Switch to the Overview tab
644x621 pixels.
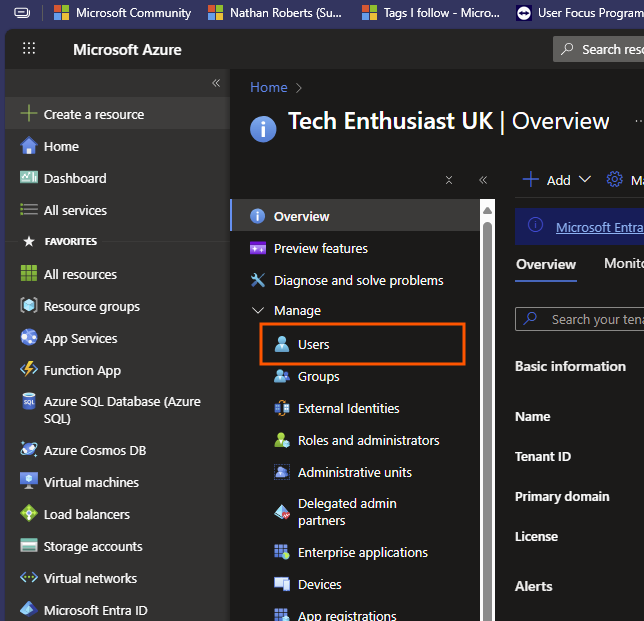click(546, 265)
